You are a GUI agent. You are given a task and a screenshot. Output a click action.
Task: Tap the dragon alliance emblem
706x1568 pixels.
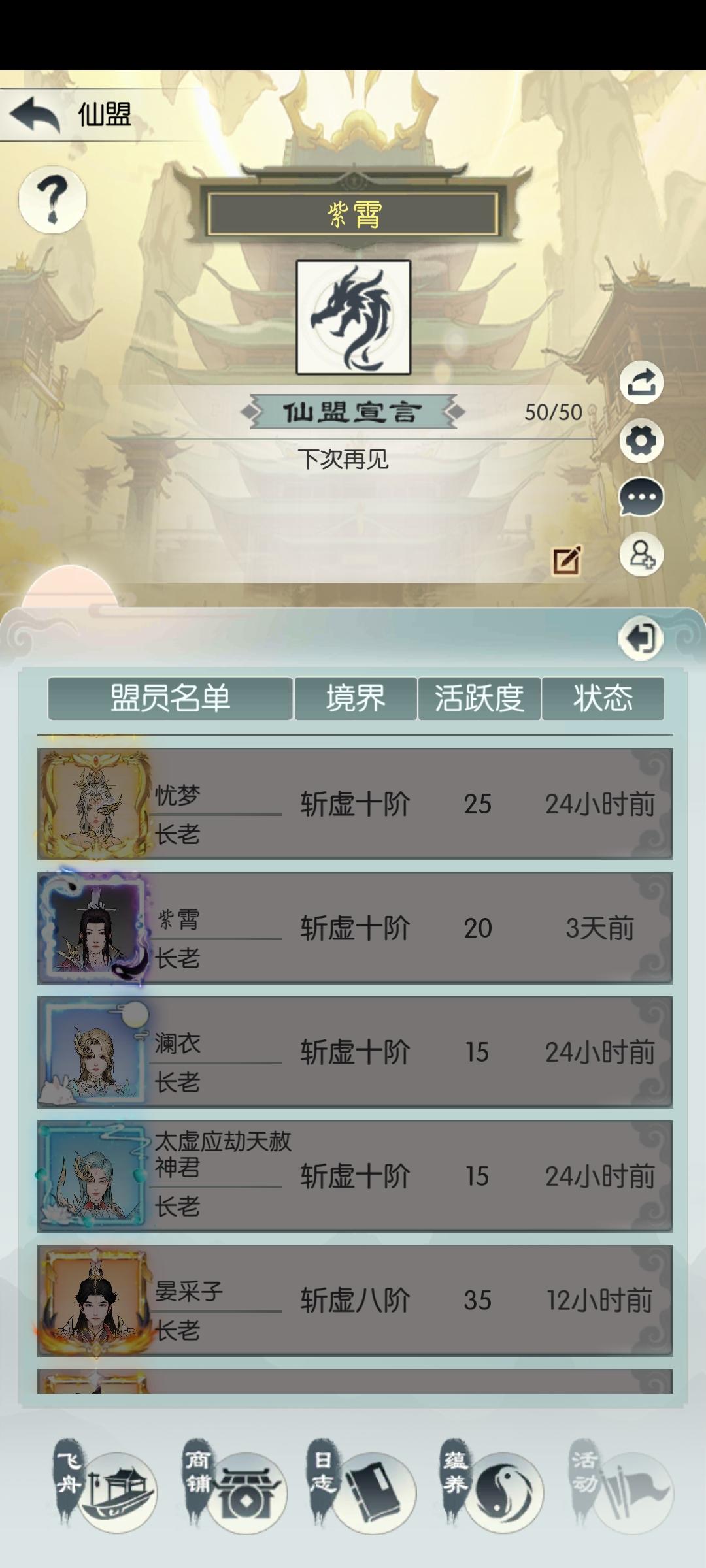354,318
